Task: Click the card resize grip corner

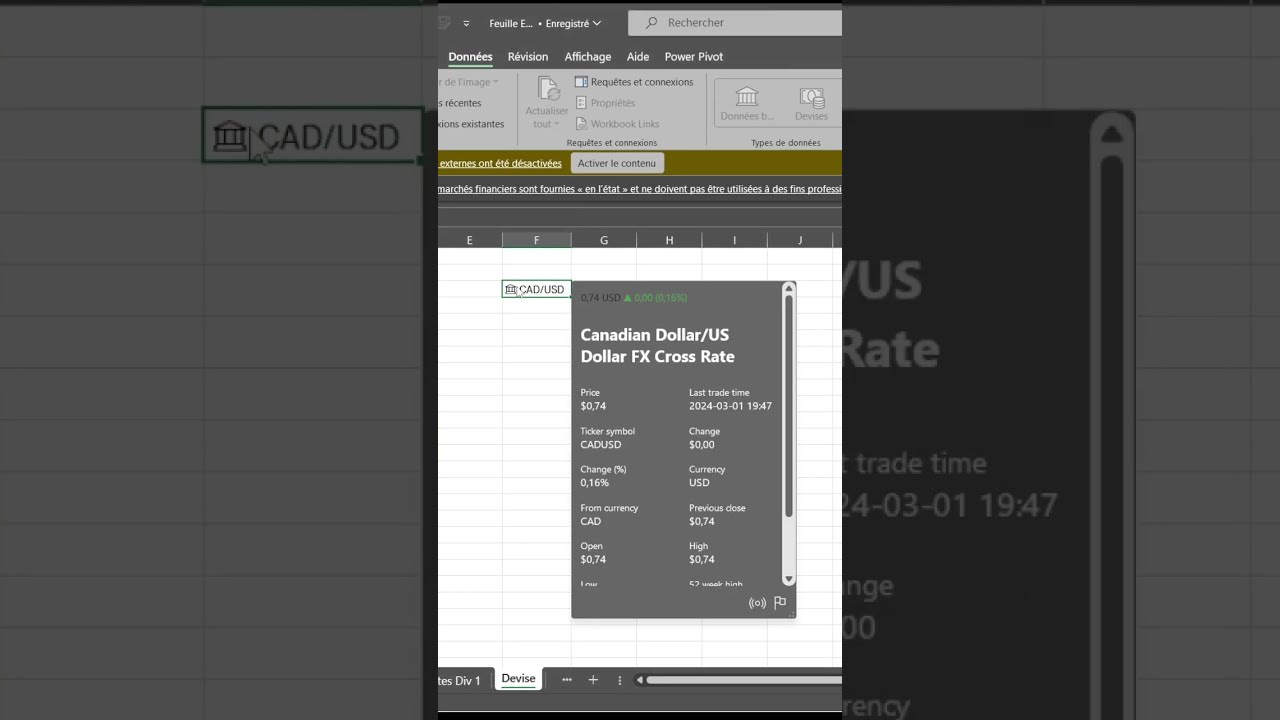Action: click(791, 614)
